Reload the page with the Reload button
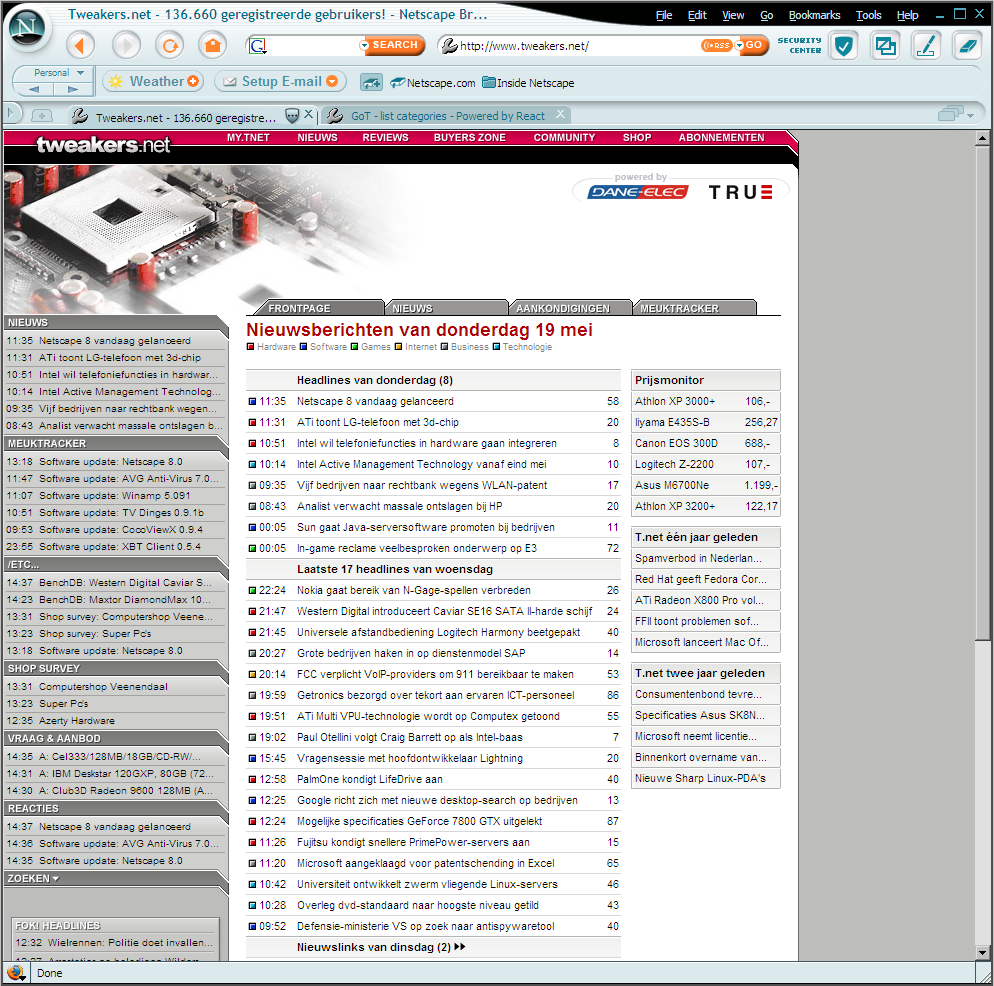This screenshot has width=994, height=986. tap(169, 45)
